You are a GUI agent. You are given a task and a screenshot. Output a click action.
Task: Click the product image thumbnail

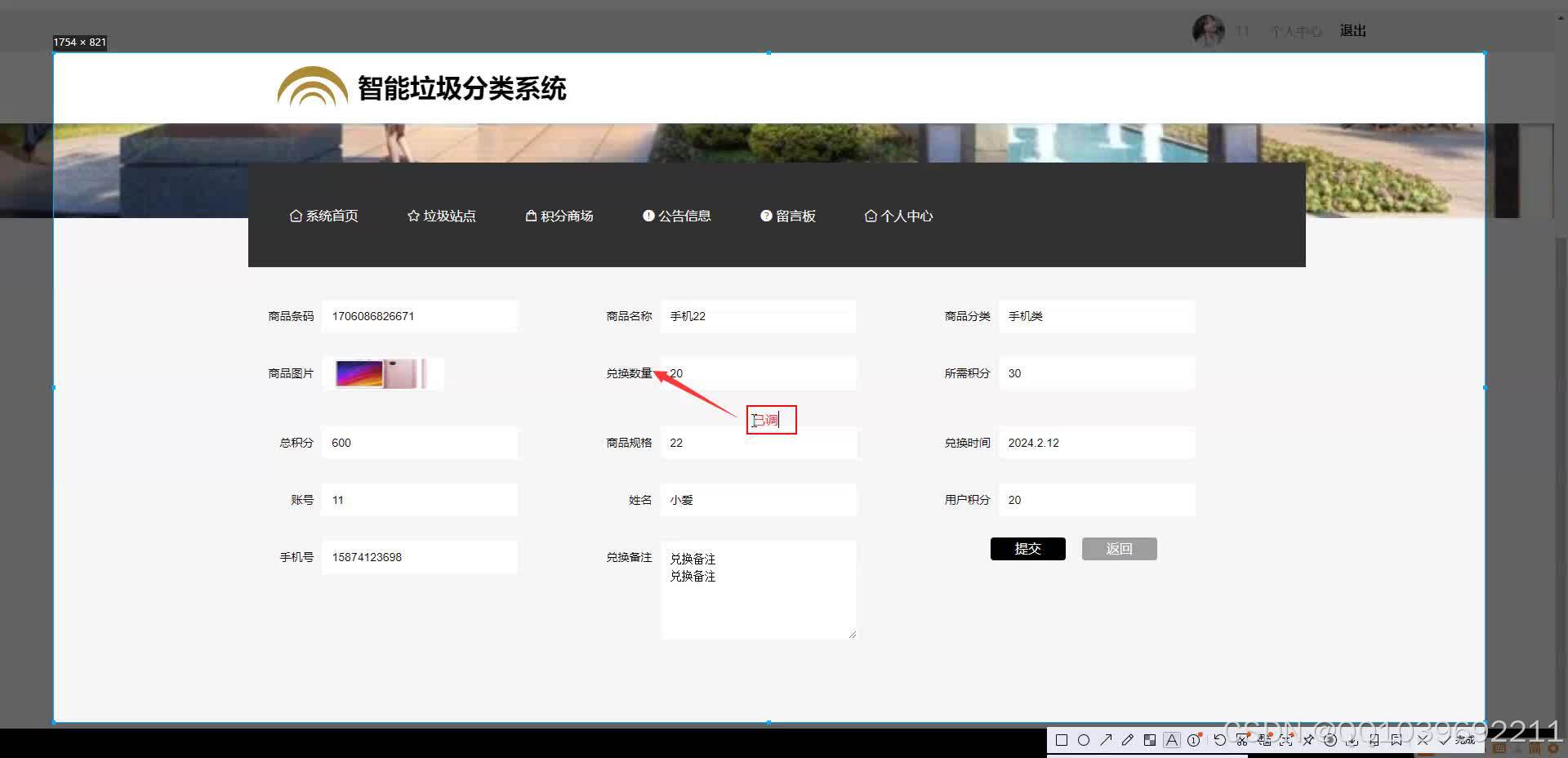pyautogui.click(x=382, y=373)
